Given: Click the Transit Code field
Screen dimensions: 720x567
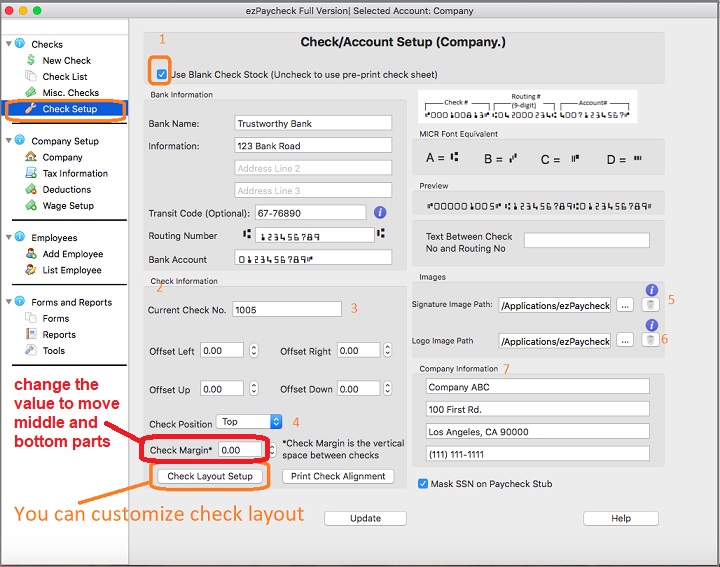Looking at the screenshot, I should tap(310, 213).
